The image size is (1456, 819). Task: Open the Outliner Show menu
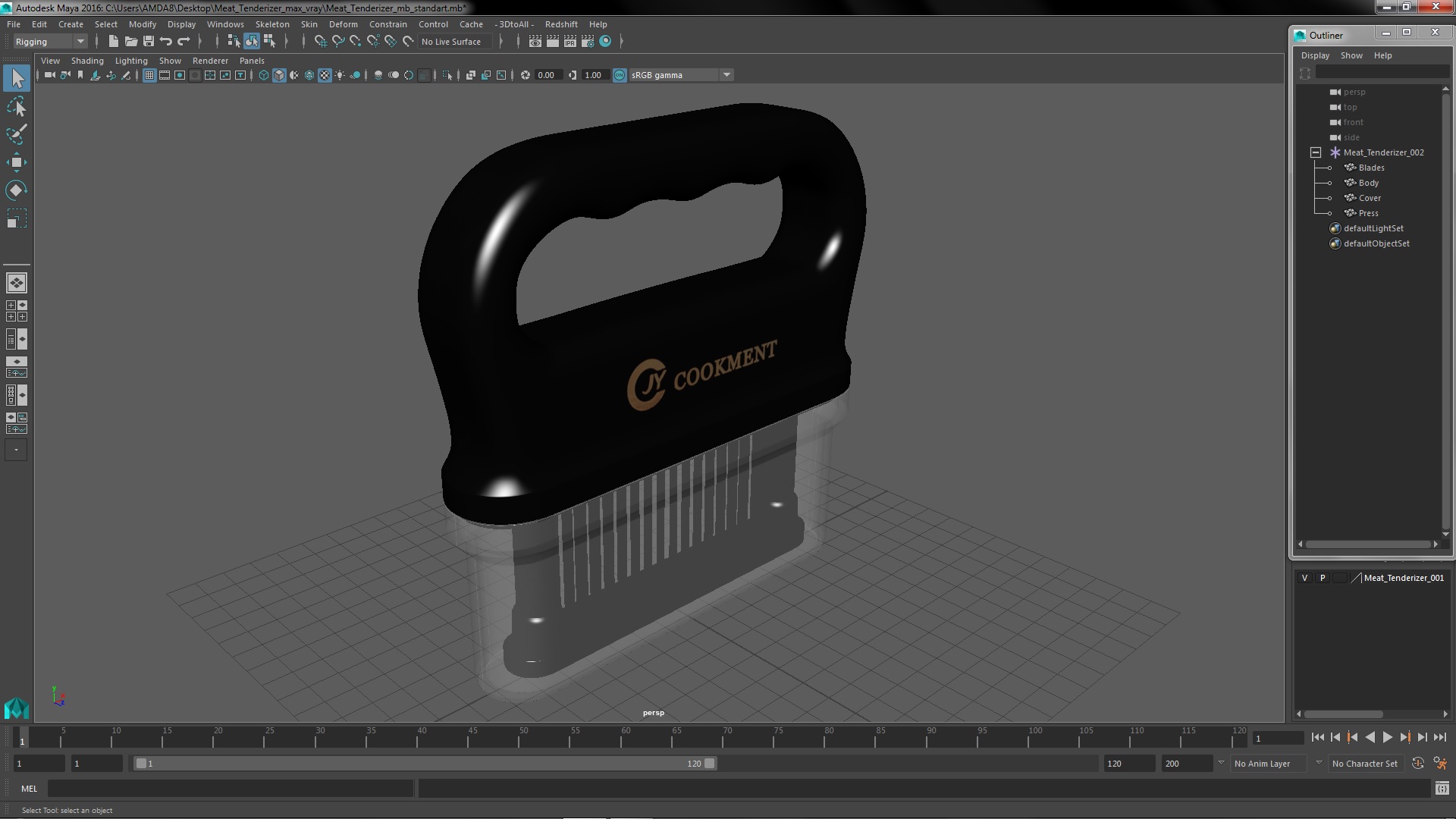coord(1351,55)
